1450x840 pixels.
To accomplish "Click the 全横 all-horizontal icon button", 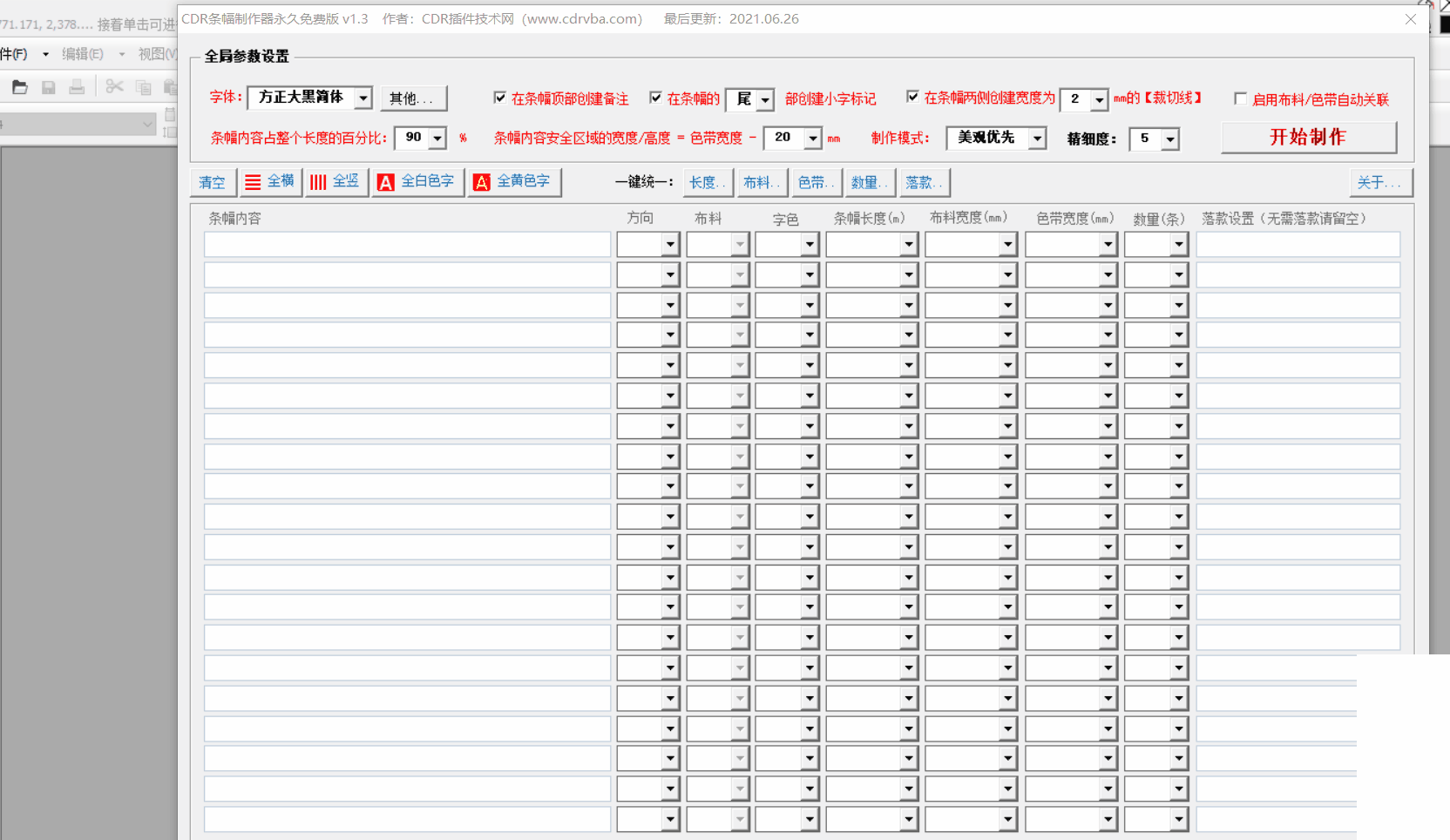I will (270, 182).
